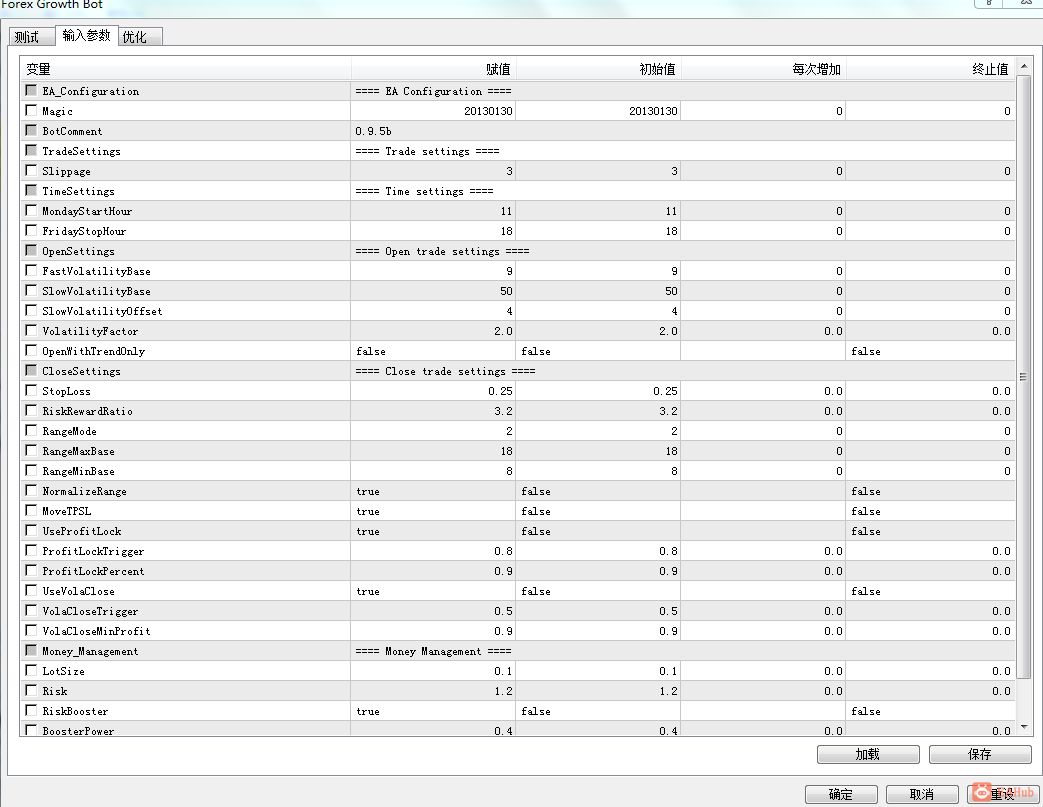Click the 加载 load button
The width and height of the screenshot is (1043, 807).
click(868, 754)
